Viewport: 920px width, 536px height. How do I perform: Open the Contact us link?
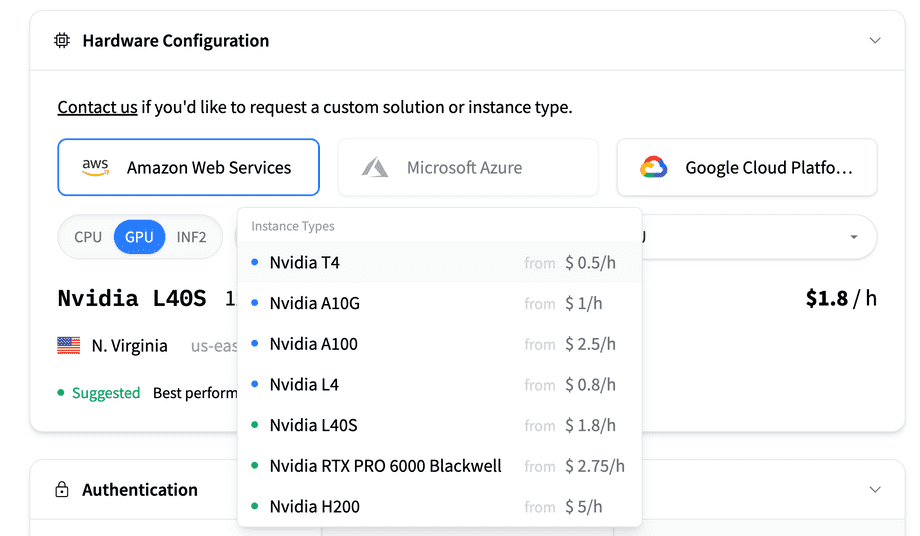click(97, 107)
